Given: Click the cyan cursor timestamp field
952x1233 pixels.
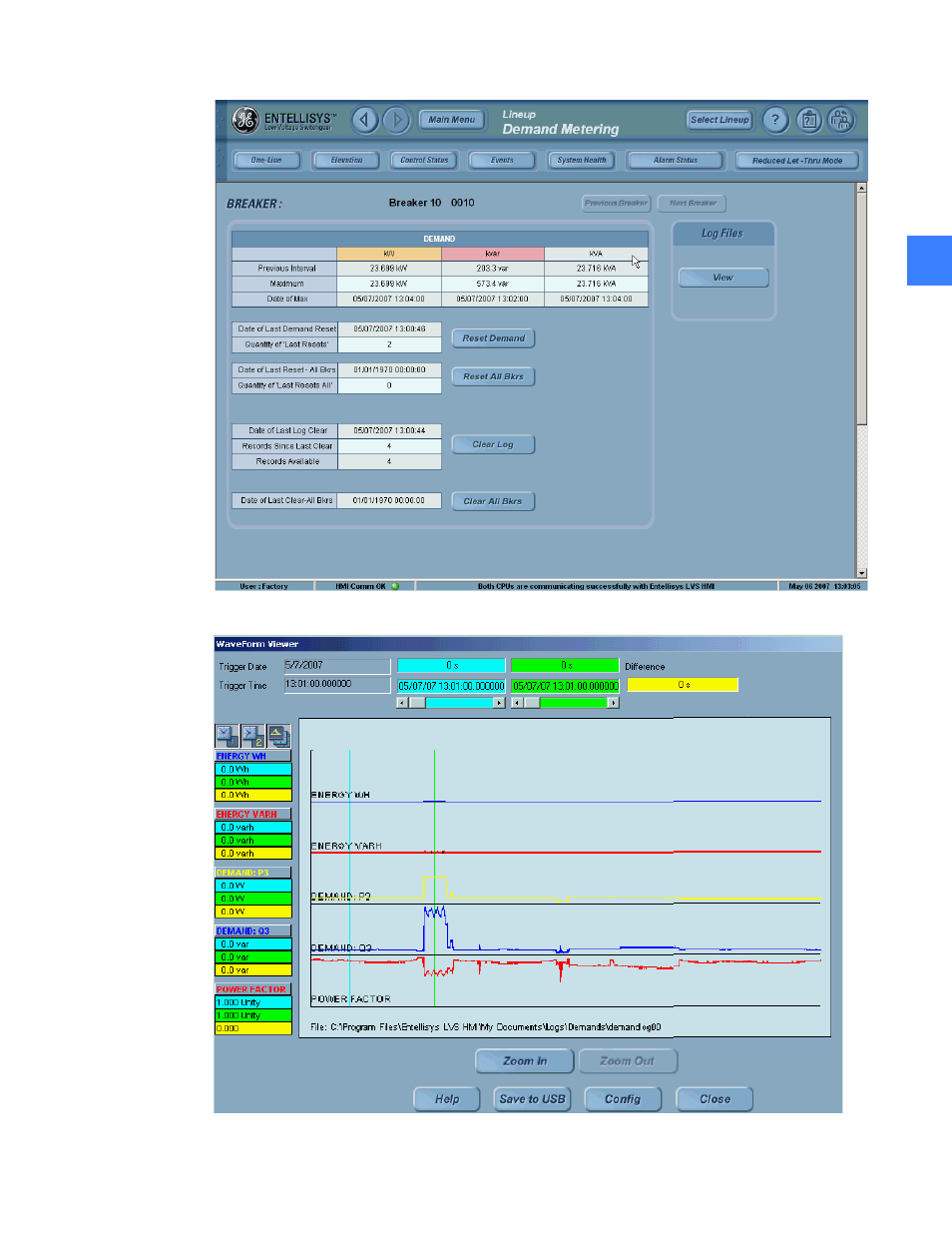Looking at the screenshot, I should [x=452, y=687].
